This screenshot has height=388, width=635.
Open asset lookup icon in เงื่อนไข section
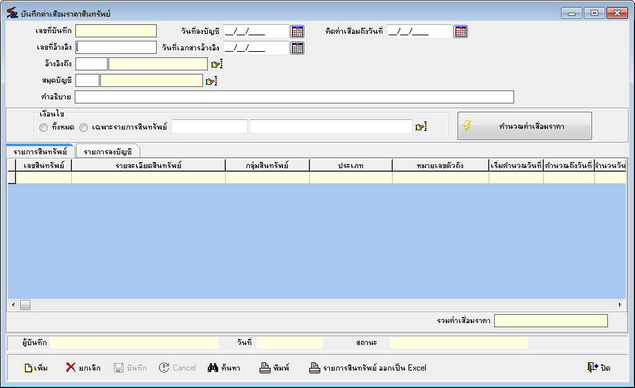pos(421,127)
